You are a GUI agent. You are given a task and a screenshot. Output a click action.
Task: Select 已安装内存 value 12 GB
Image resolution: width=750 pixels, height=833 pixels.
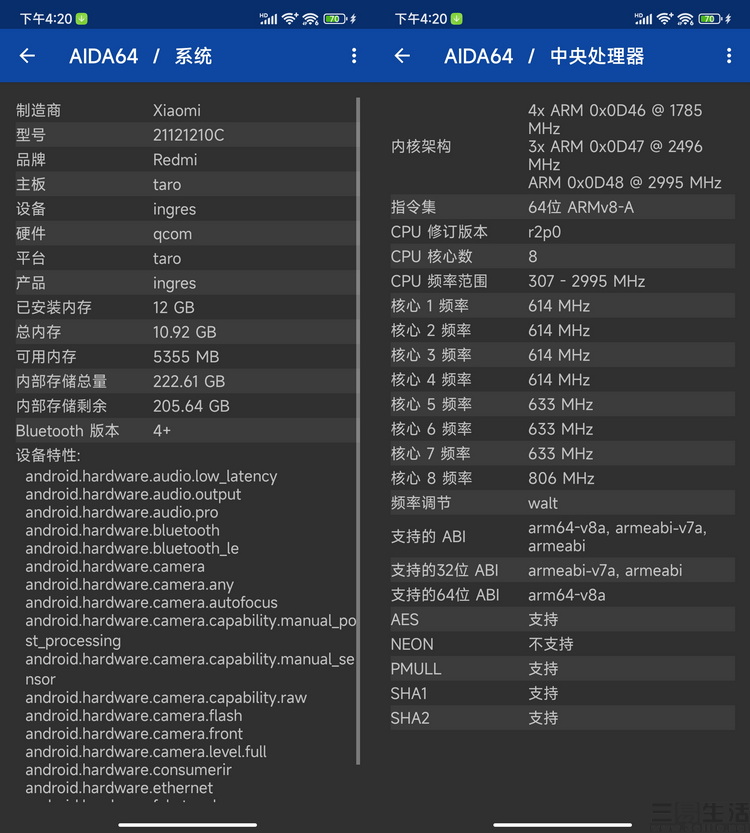pos(174,308)
